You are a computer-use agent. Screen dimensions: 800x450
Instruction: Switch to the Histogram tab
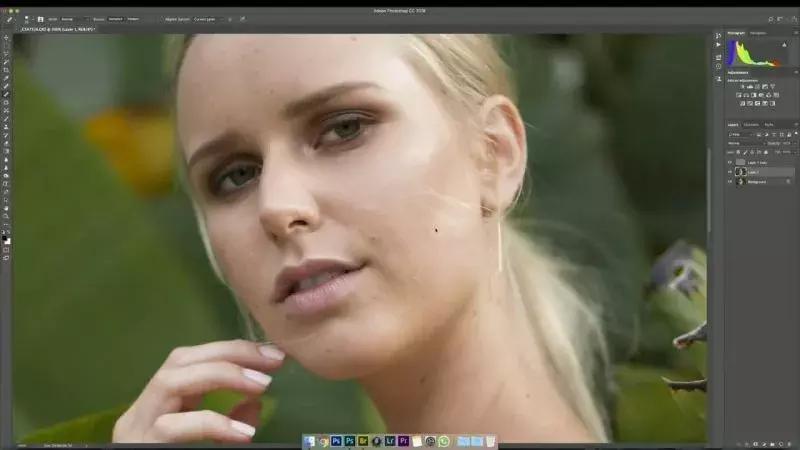pos(736,33)
